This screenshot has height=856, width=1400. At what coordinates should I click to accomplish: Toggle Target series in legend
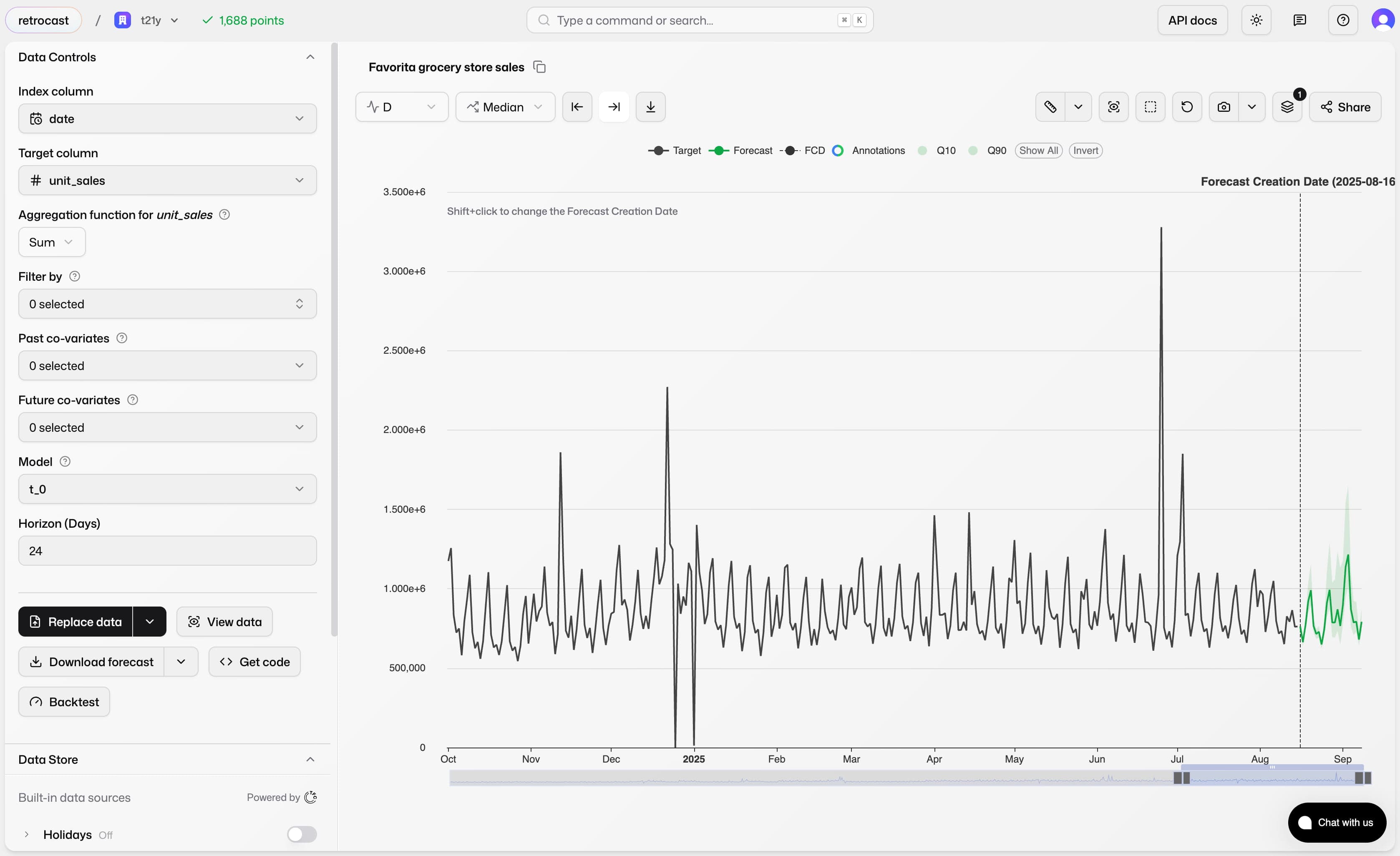(674, 151)
